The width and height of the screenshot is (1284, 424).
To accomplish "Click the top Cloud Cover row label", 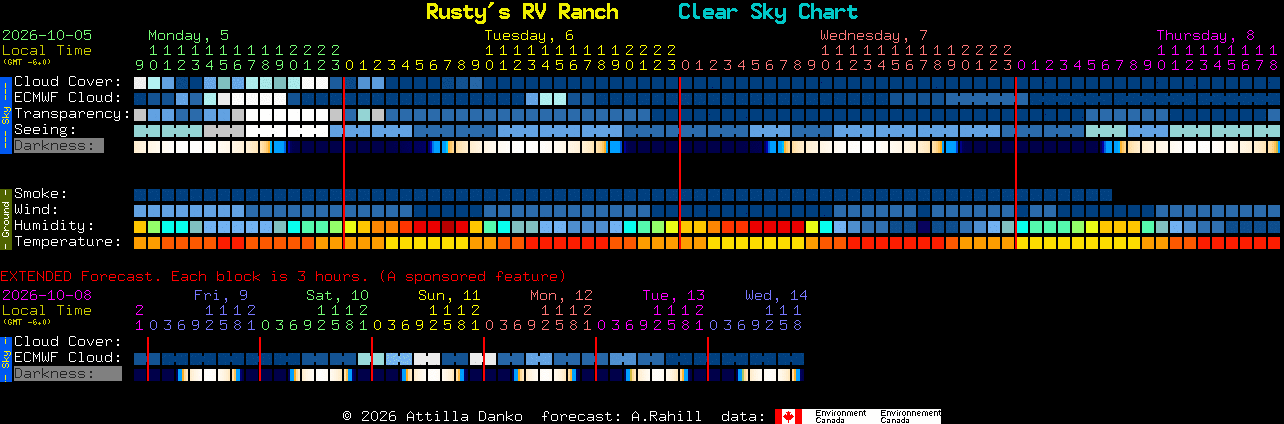I will click(68, 82).
